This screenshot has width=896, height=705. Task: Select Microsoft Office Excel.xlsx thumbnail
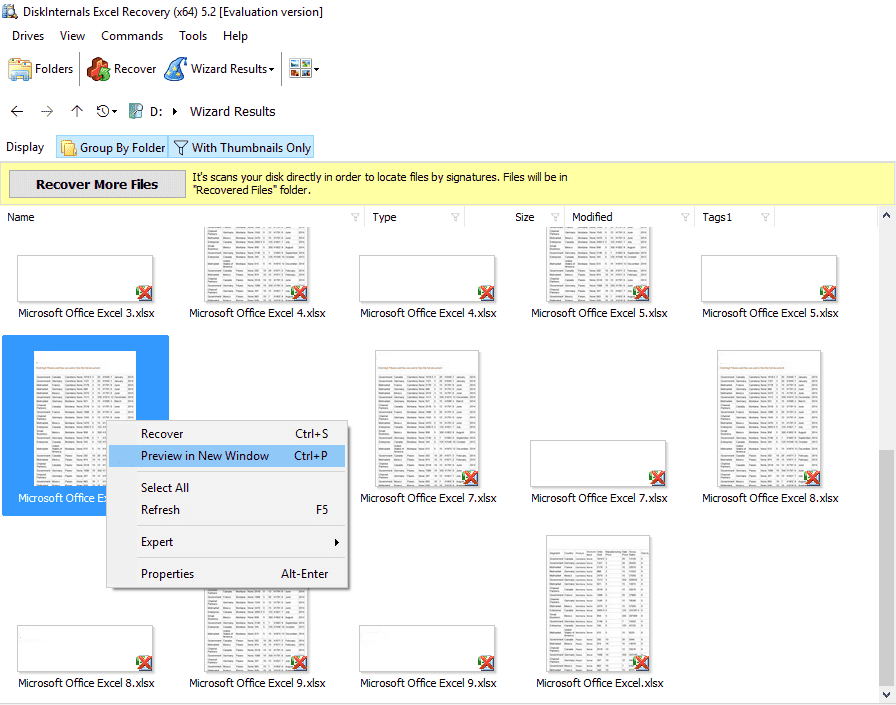(599, 605)
